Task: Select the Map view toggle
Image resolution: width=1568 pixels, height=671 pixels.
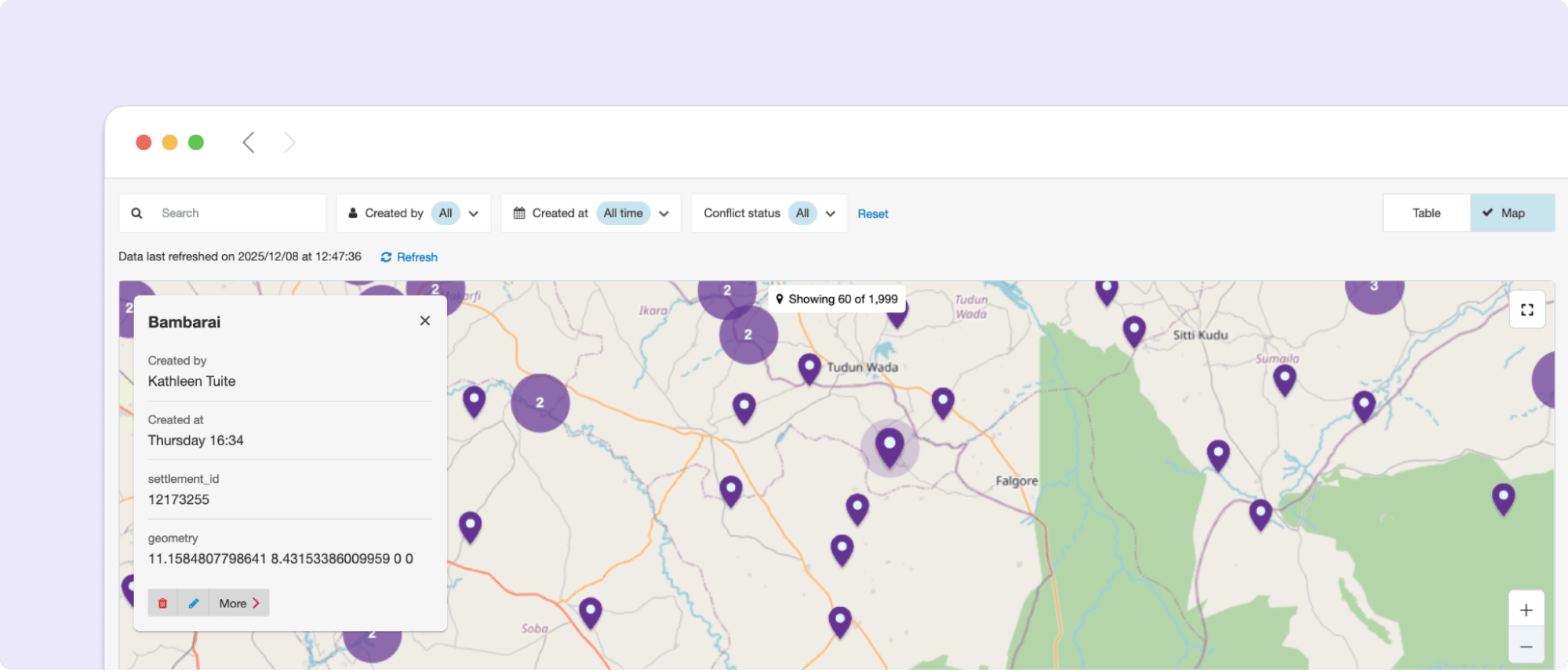Action: coord(1512,213)
